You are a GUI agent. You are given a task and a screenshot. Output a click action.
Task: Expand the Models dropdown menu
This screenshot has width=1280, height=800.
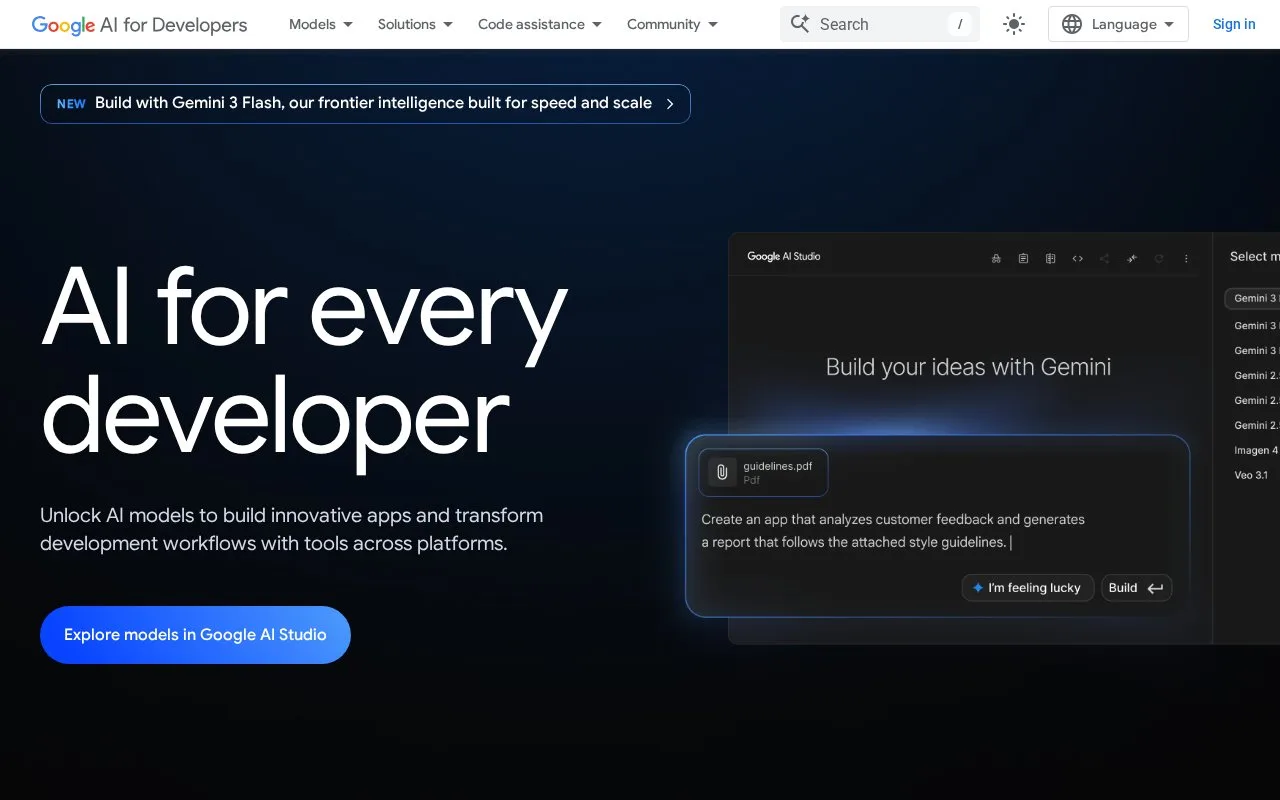321,24
